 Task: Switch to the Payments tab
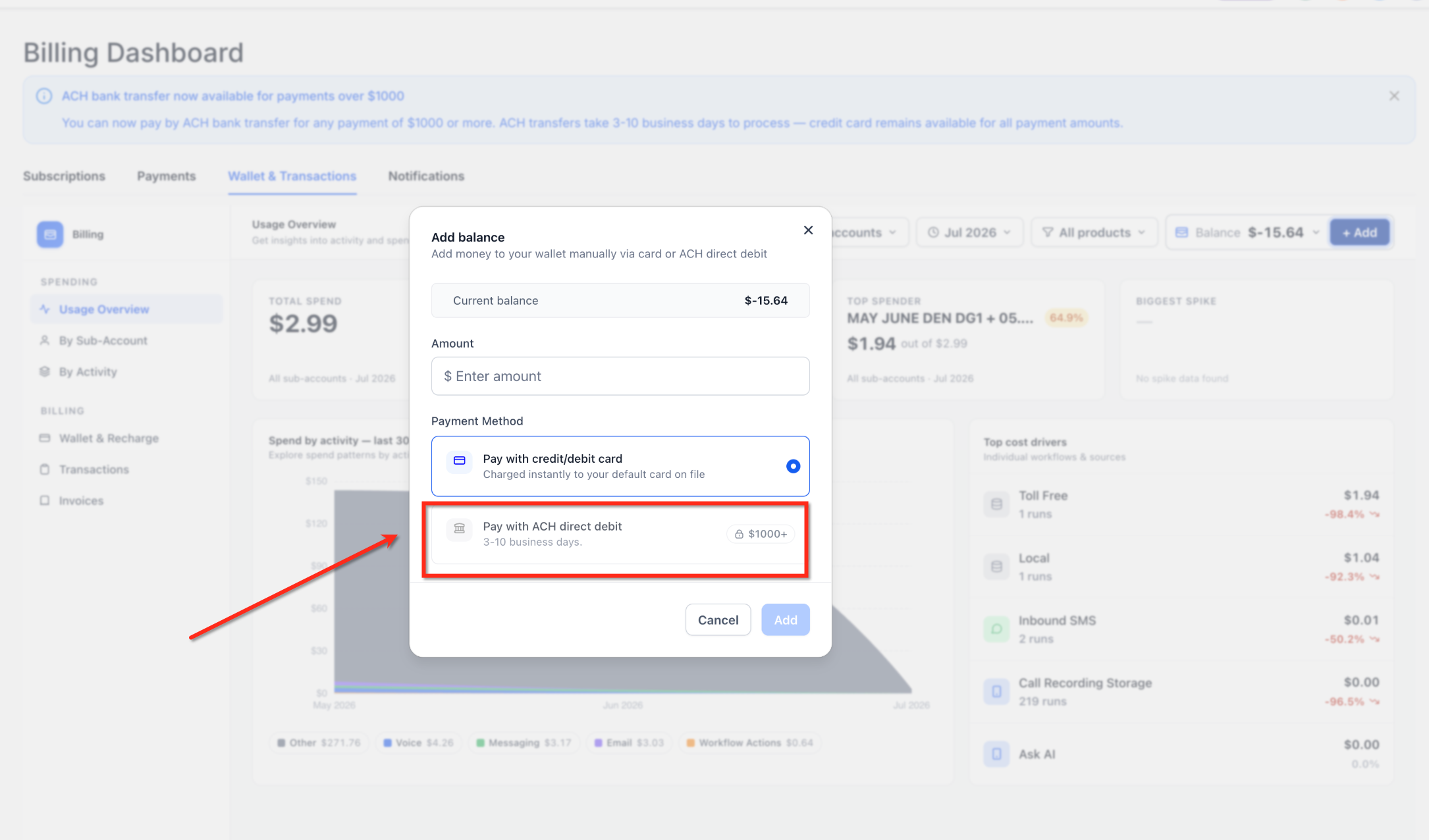pos(166,176)
